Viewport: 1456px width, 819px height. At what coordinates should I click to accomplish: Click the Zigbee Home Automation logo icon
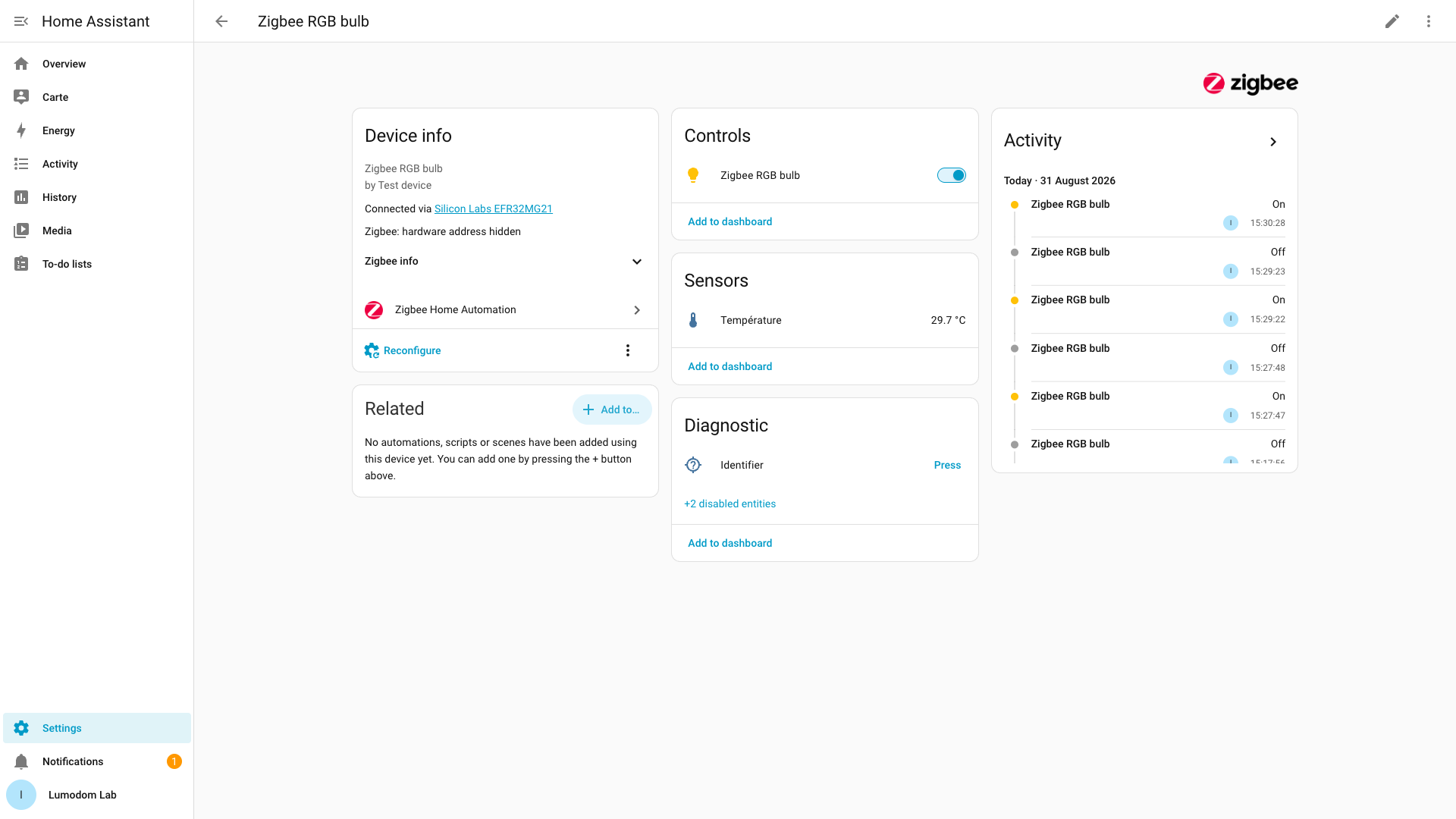point(374,309)
